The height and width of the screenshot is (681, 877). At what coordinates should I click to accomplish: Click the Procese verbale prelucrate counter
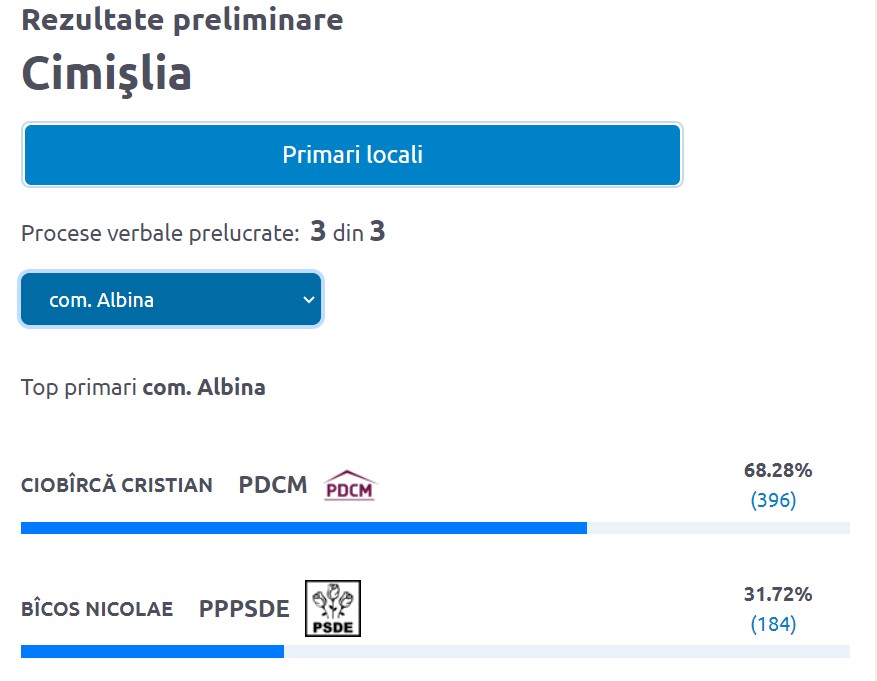(x=203, y=233)
